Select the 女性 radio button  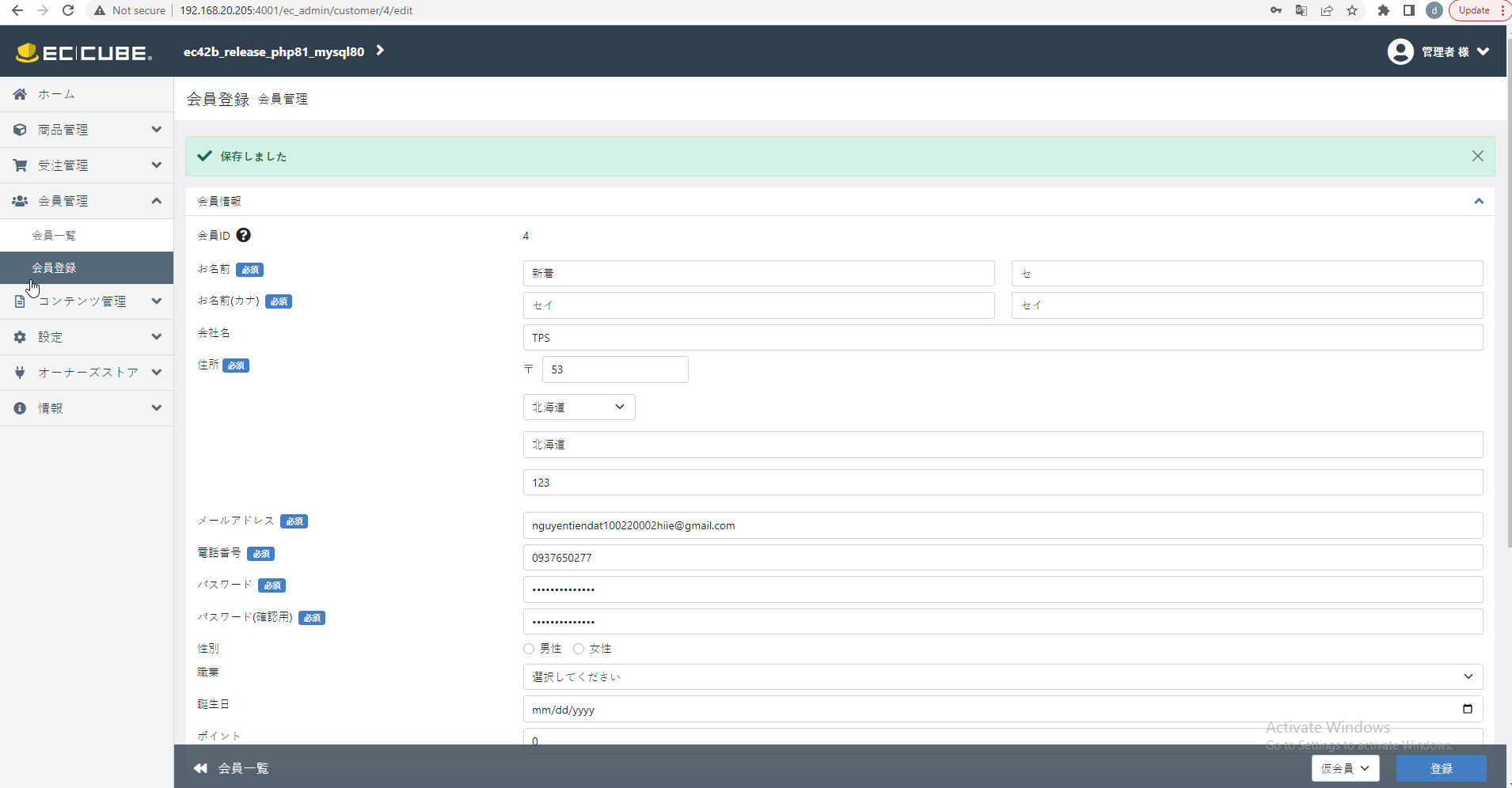point(579,649)
